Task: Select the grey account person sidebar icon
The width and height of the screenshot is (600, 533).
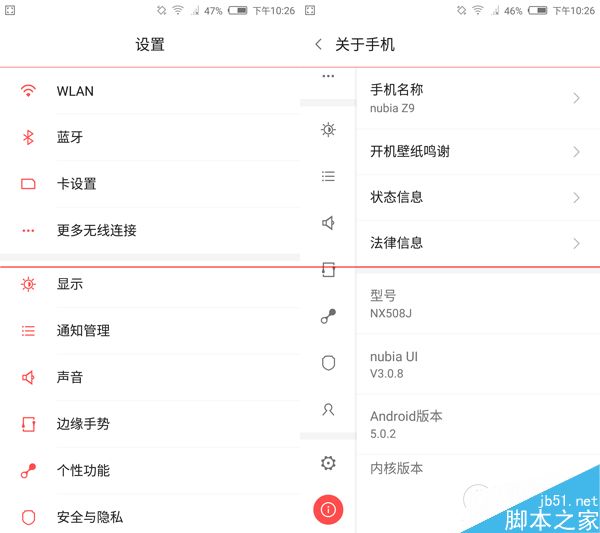Action: (328, 409)
